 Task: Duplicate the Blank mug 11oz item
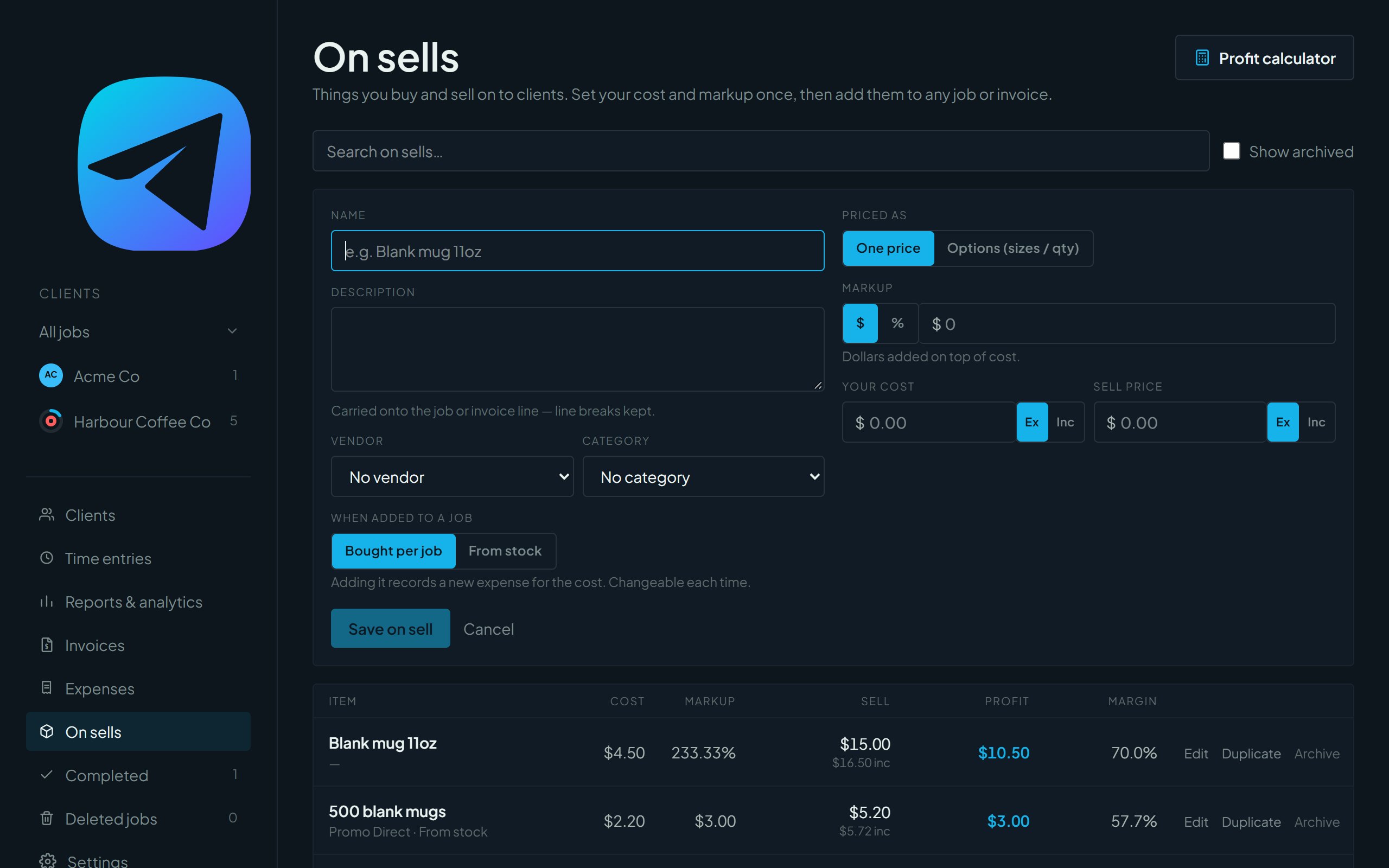tap(1251, 753)
